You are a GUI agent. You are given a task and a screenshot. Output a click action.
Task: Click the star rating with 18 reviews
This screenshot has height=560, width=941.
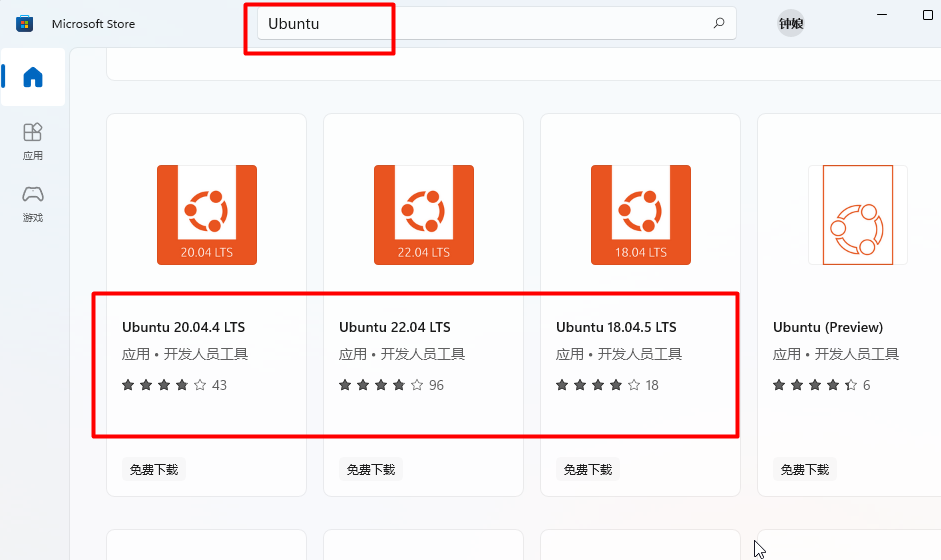(607, 385)
